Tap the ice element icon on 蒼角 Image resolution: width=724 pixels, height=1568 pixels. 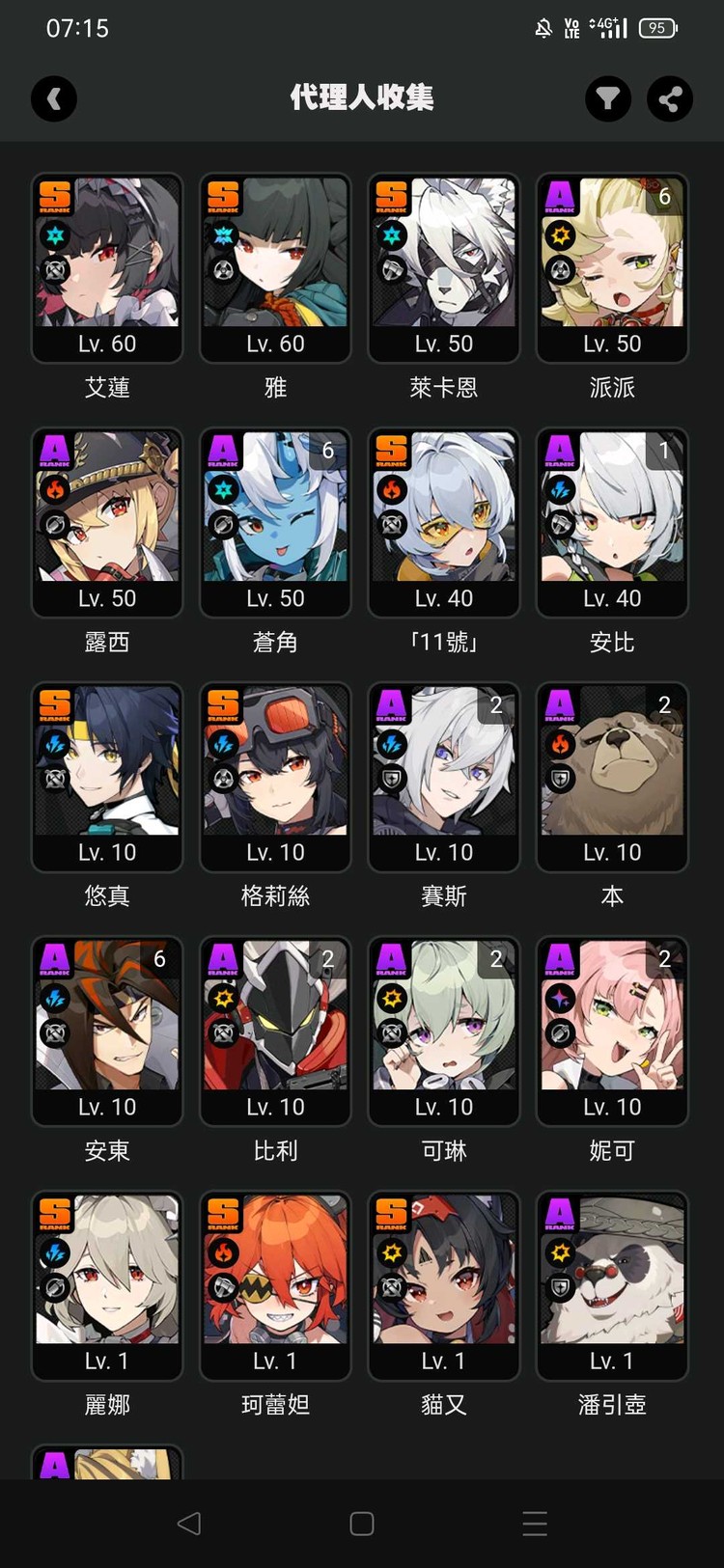[x=224, y=489]
